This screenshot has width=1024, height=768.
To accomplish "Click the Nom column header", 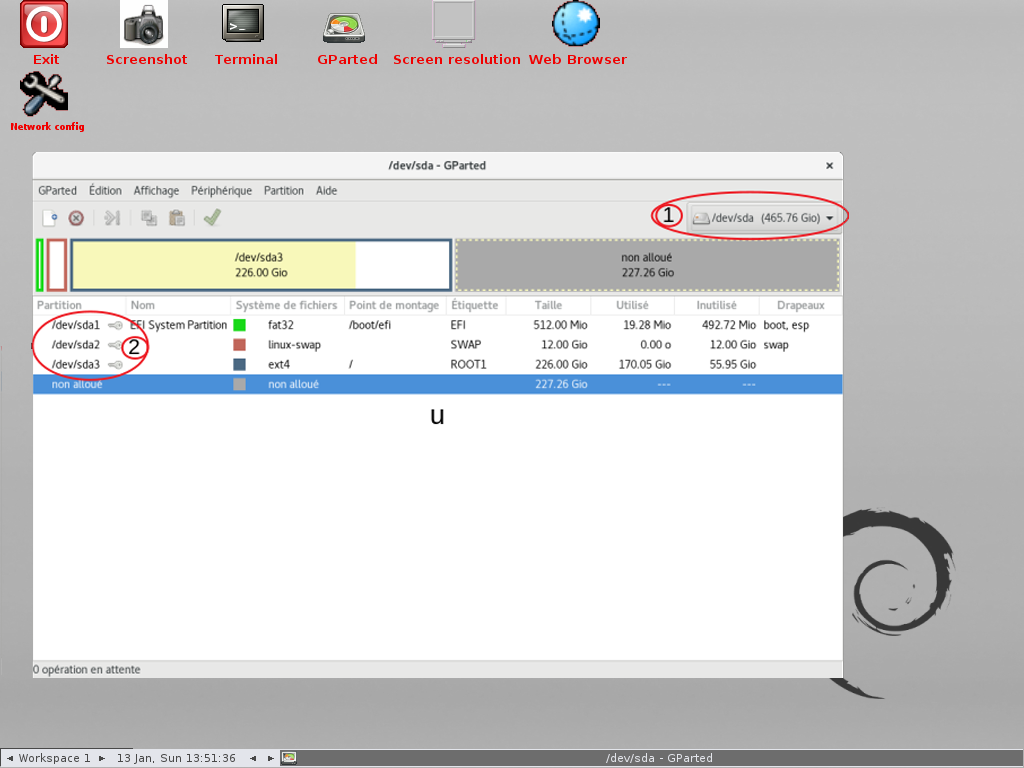I will (x=178, y=305).
